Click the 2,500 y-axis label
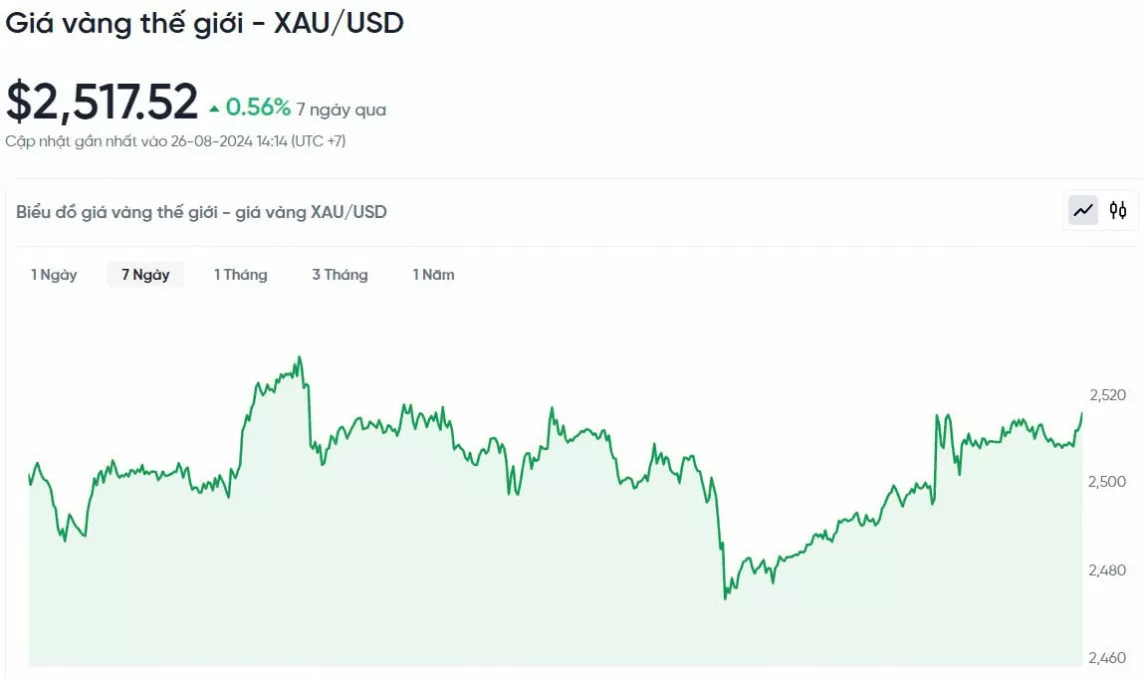 pyautogui.click(x=1108, y=481)
